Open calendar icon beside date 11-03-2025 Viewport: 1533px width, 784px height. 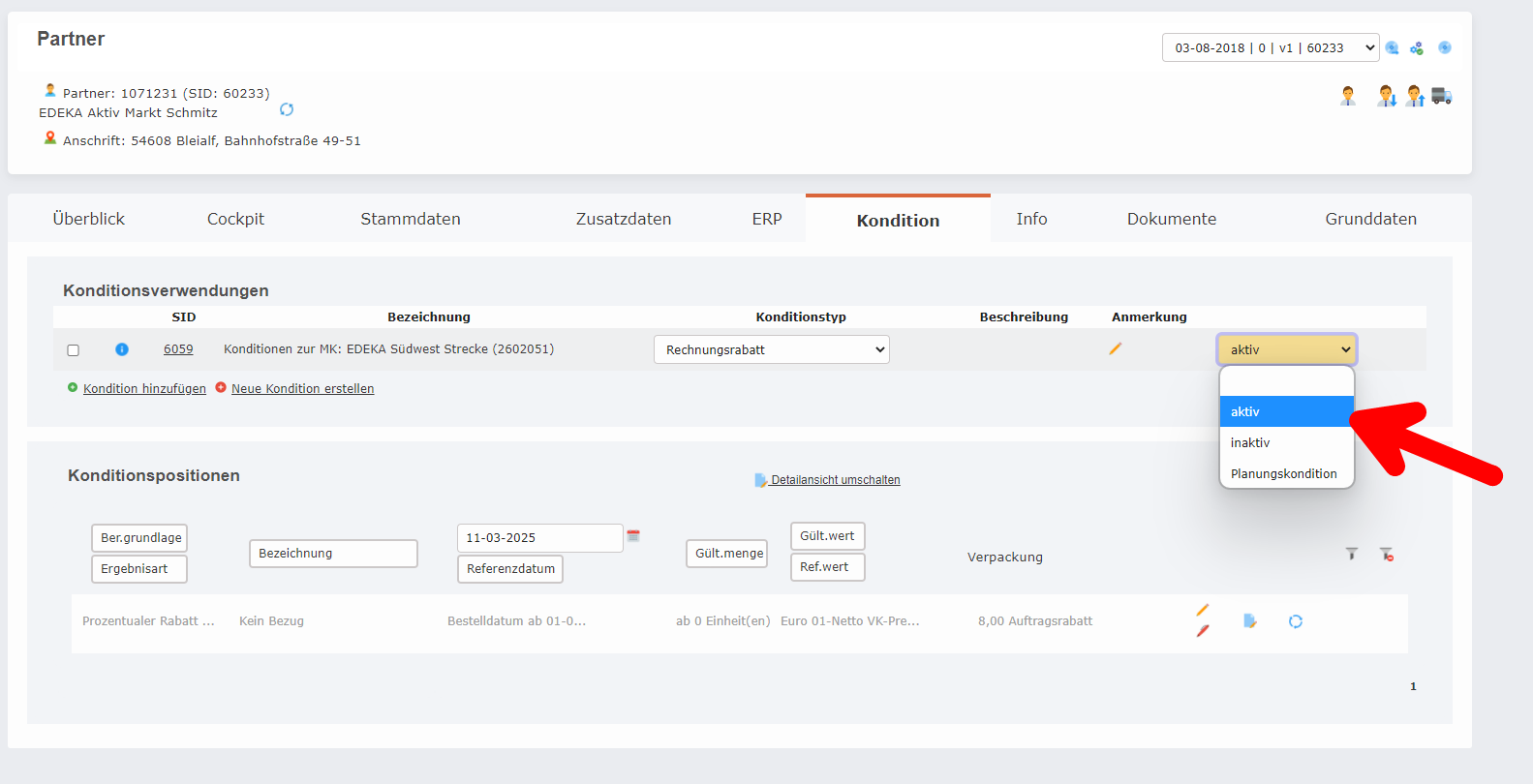pyautogui.click(x=633, y=536)
